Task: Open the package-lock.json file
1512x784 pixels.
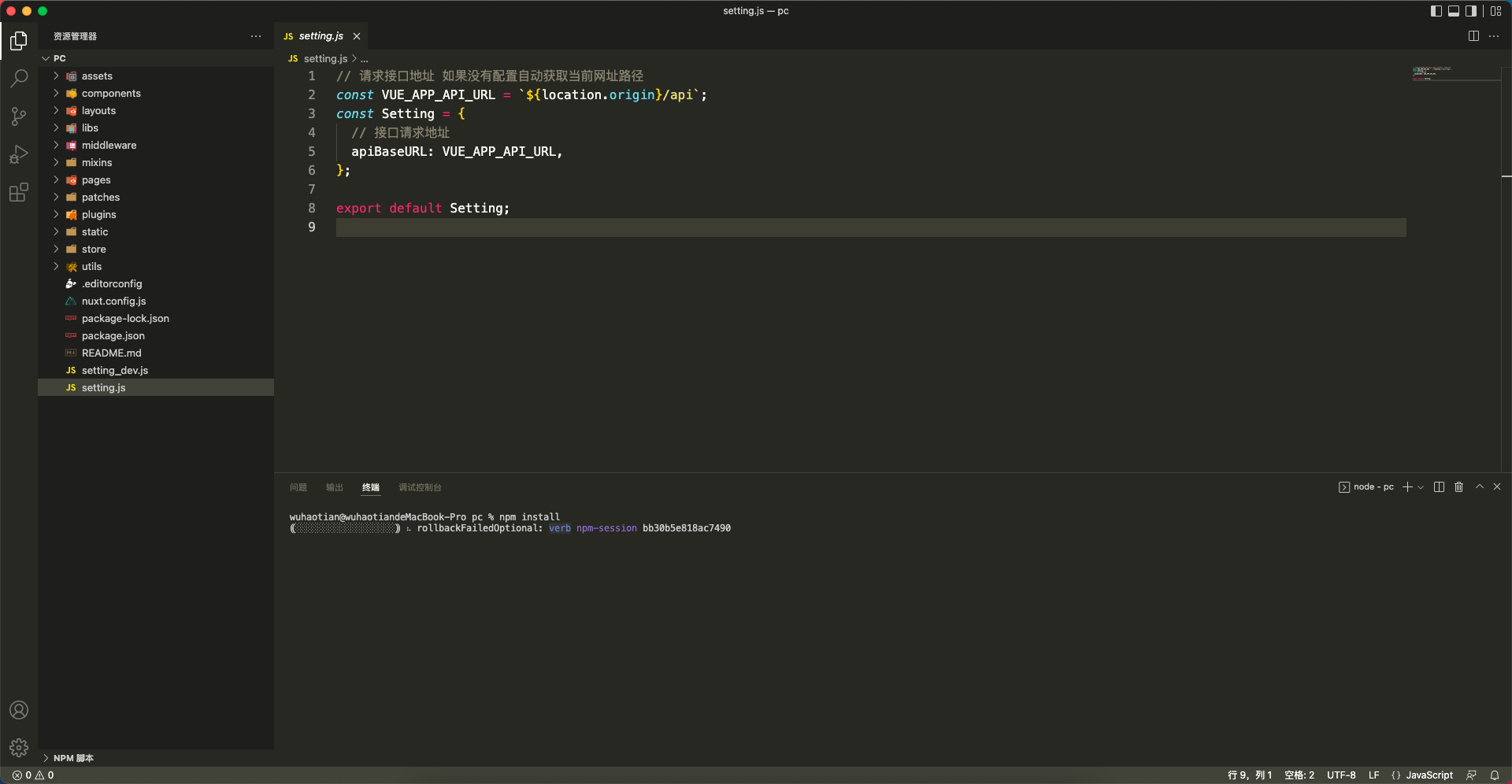Action: pos(156,319)
